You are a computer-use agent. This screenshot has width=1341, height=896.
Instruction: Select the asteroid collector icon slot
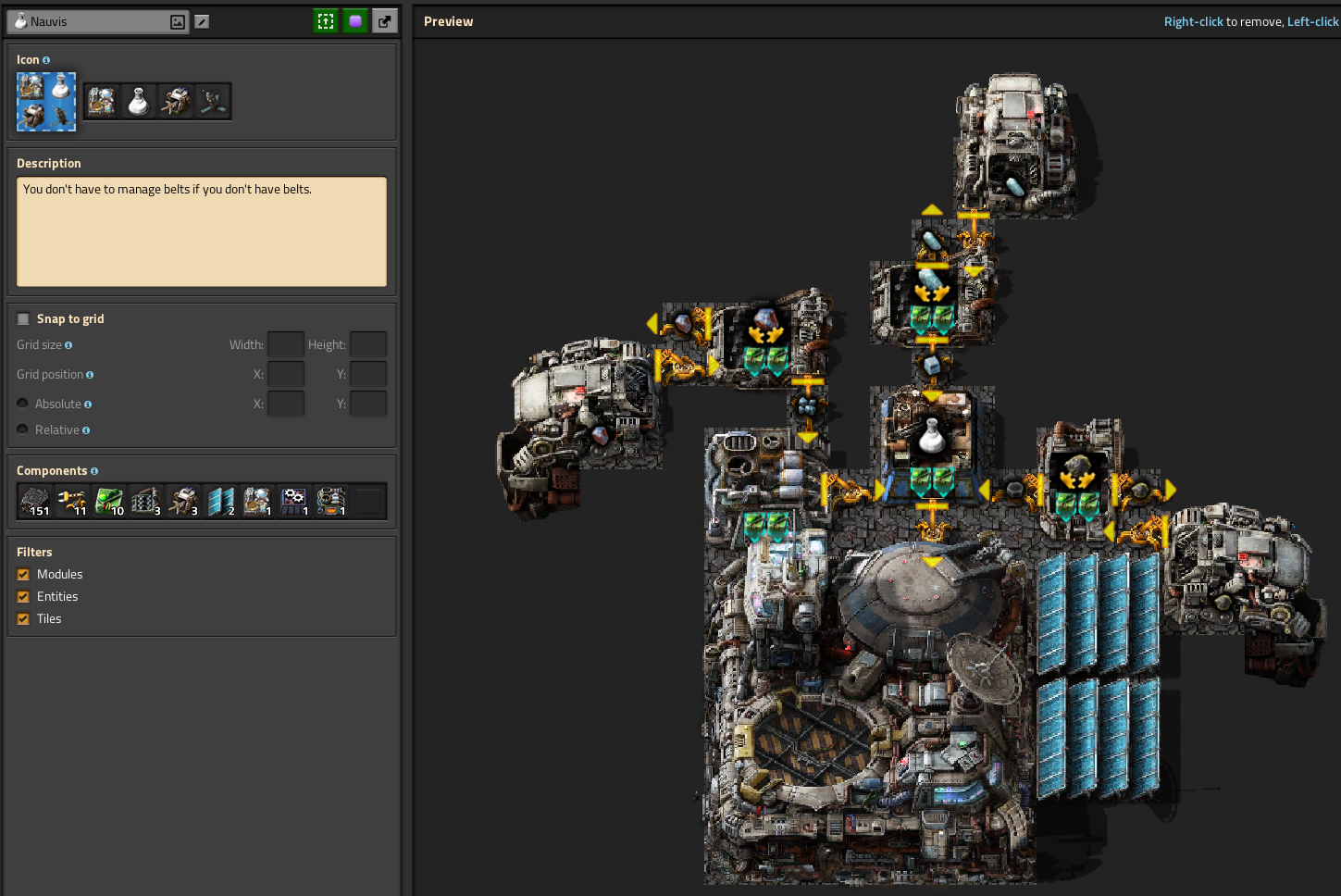click(x=176, y=102)
